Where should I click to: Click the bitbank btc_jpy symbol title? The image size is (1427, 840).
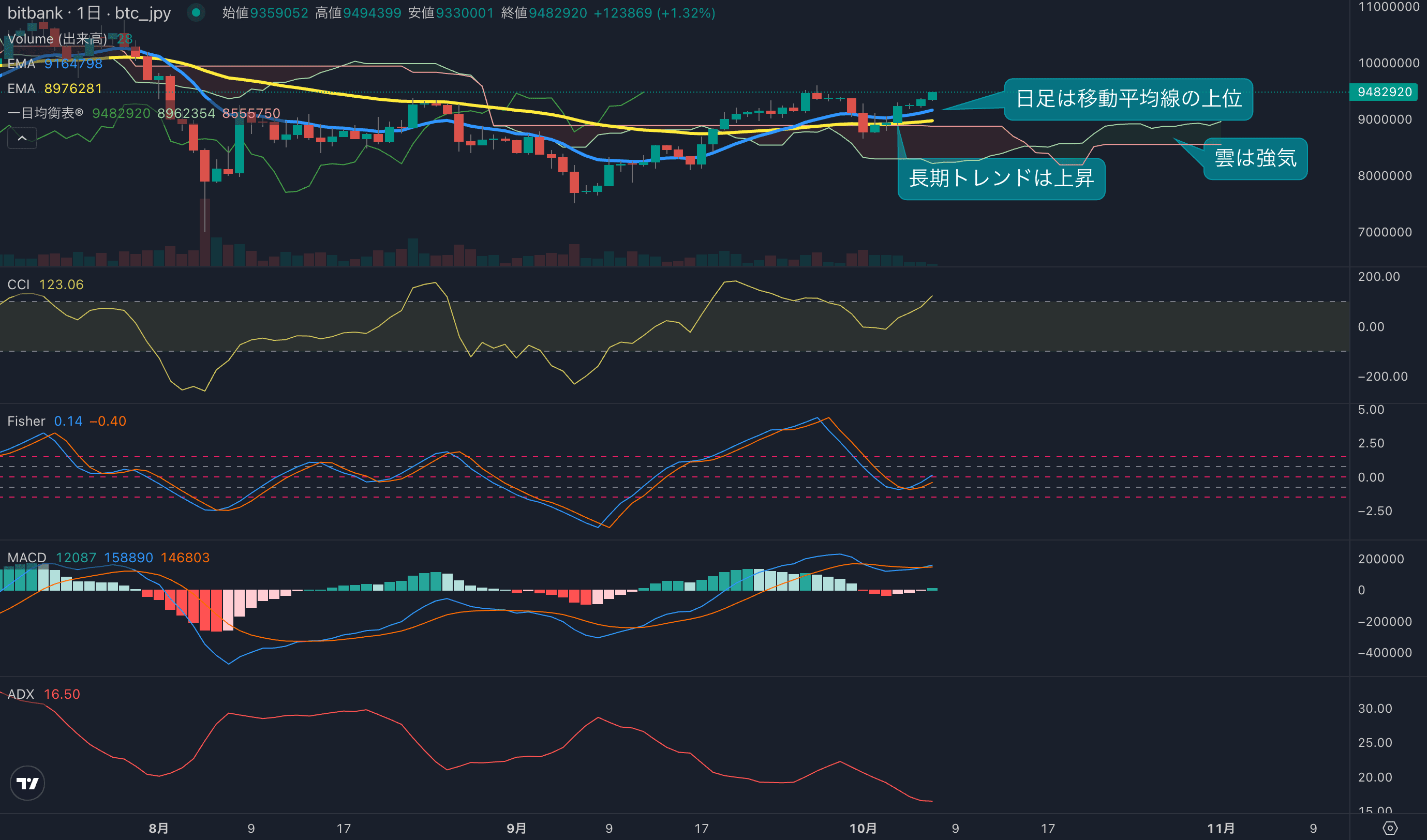click(89, 13)
